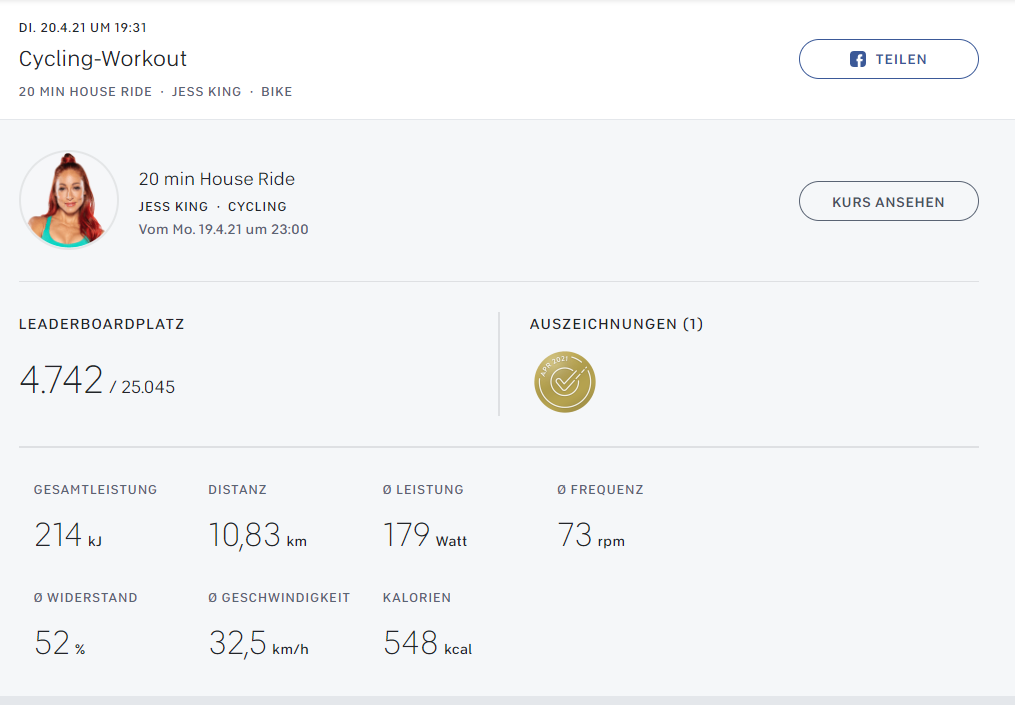Select the Gesamtleistung value 214 kJ
The height and width of the screenshot is (705, 1015).
[68, 536]
